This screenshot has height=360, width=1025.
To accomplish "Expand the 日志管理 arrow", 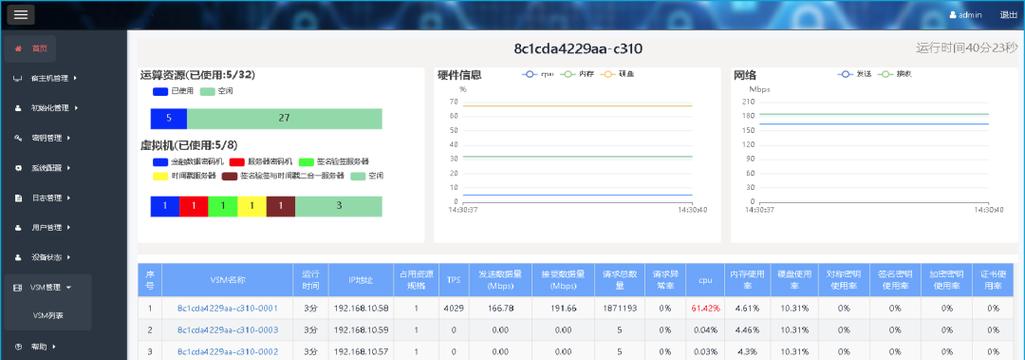I will tap(69, 198).
